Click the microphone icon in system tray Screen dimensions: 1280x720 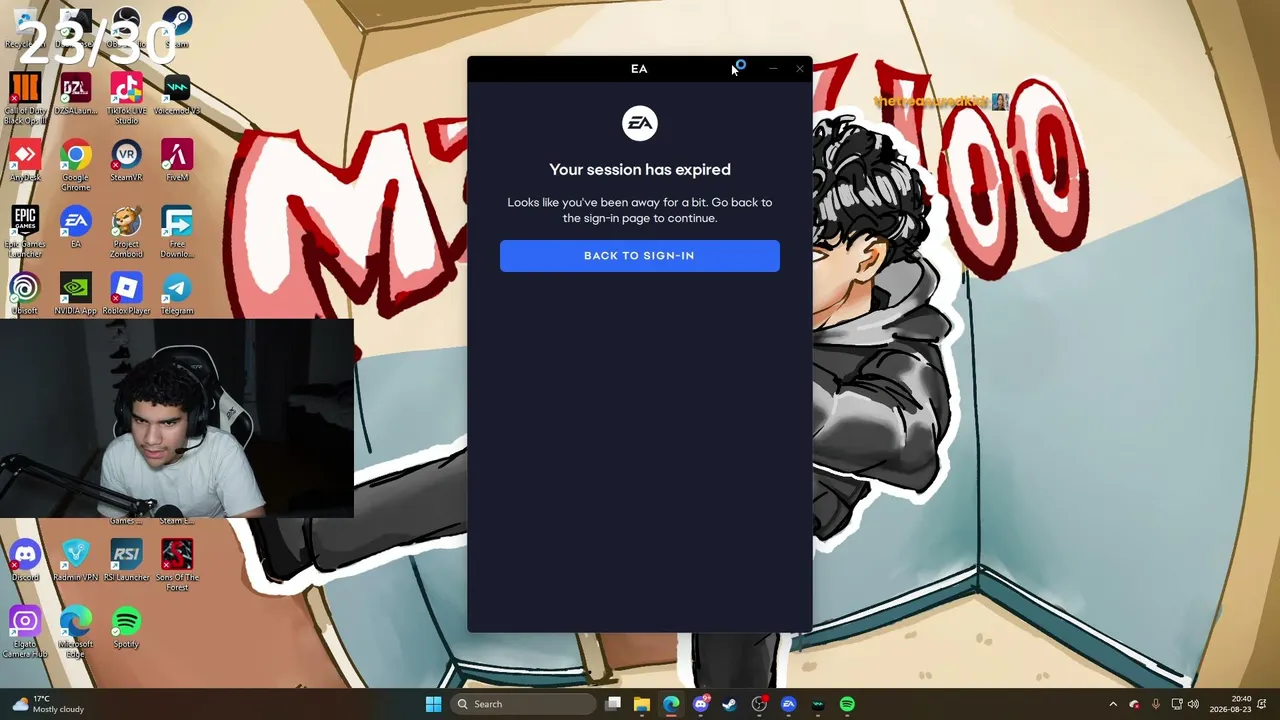tap(1156, 704)
